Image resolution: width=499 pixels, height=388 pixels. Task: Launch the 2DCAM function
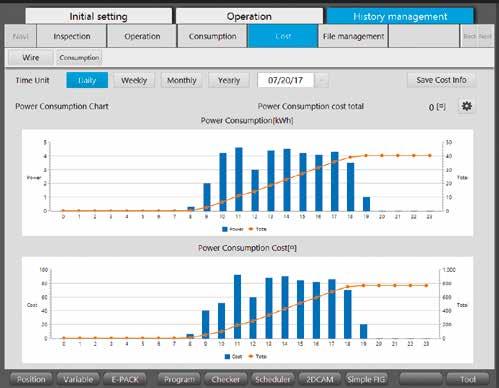coord(320,379)
